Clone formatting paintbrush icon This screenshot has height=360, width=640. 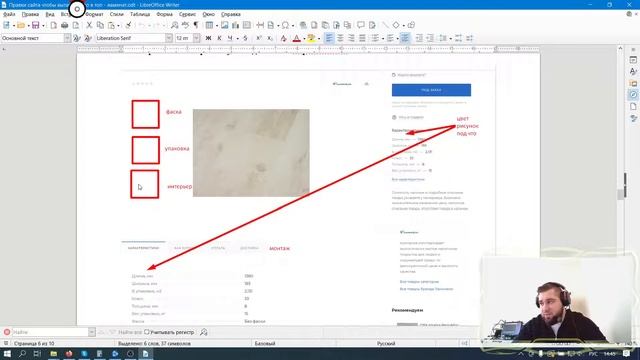click(128, 25)
